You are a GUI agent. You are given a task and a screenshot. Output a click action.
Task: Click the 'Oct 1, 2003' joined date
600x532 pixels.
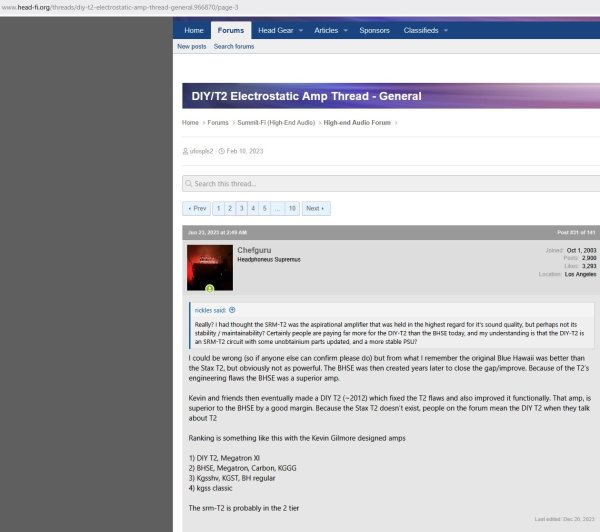[581, 250]
